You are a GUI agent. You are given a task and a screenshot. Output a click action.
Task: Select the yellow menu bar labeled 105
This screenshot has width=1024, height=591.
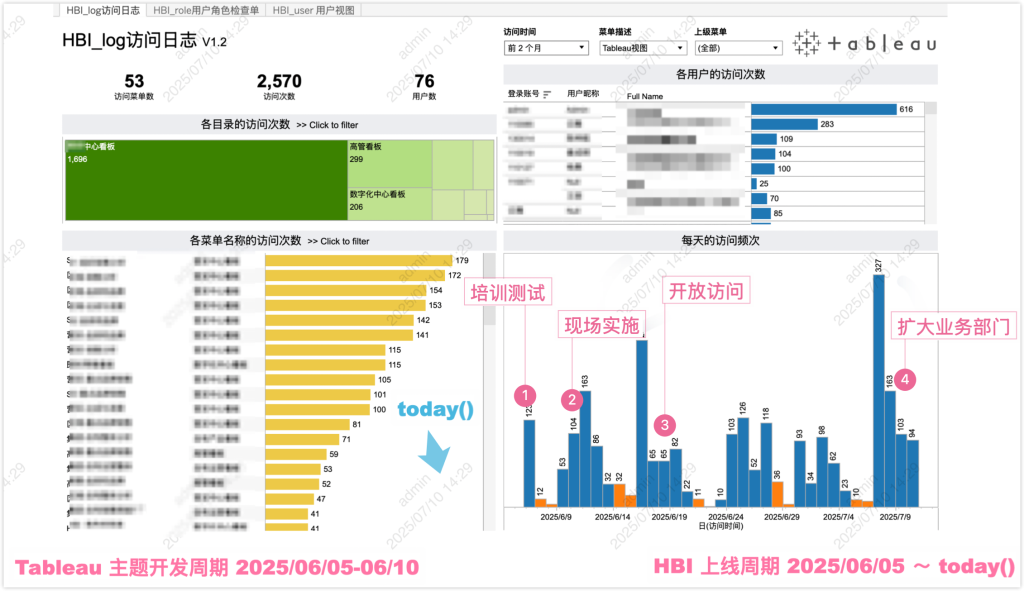point(320,380)
